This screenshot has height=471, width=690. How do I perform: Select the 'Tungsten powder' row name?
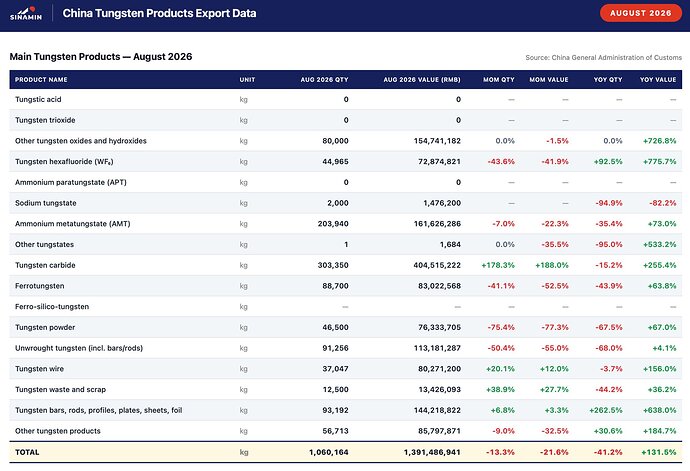point(45,327)
